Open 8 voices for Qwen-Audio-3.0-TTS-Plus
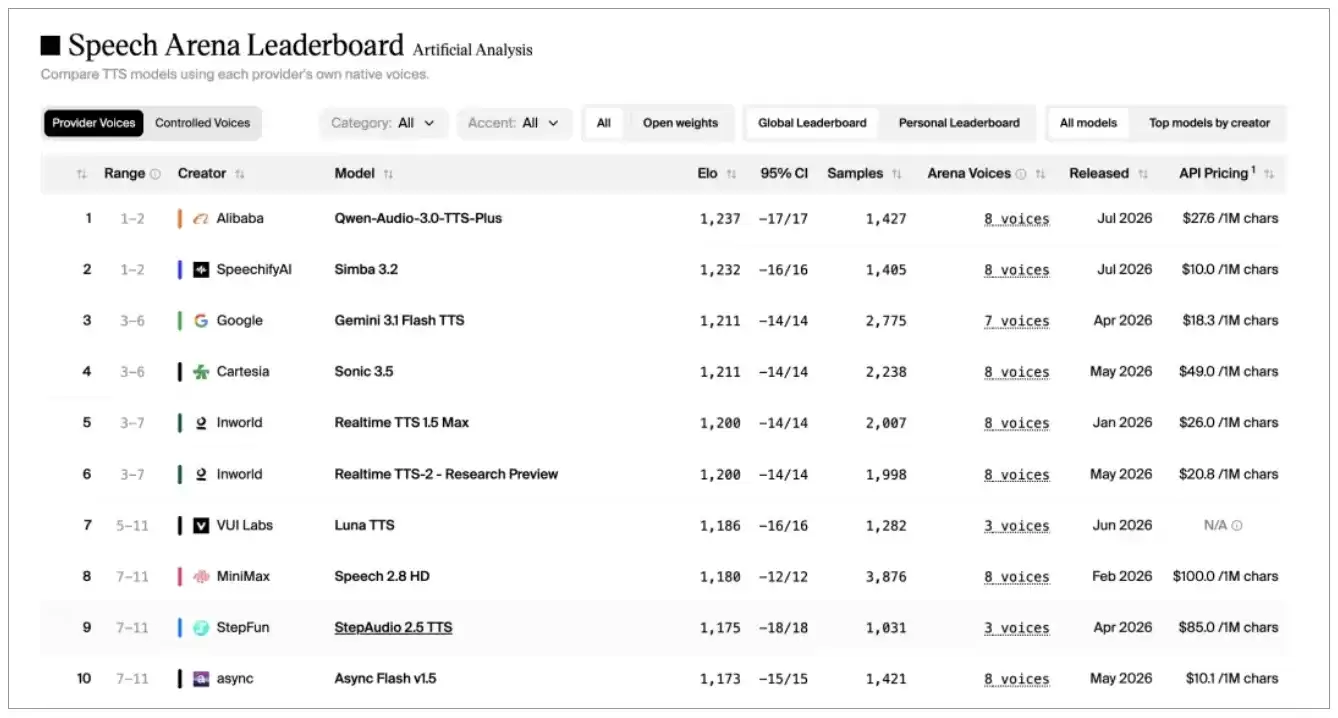Viewport: 1338px width, 718px height. 1016,219
